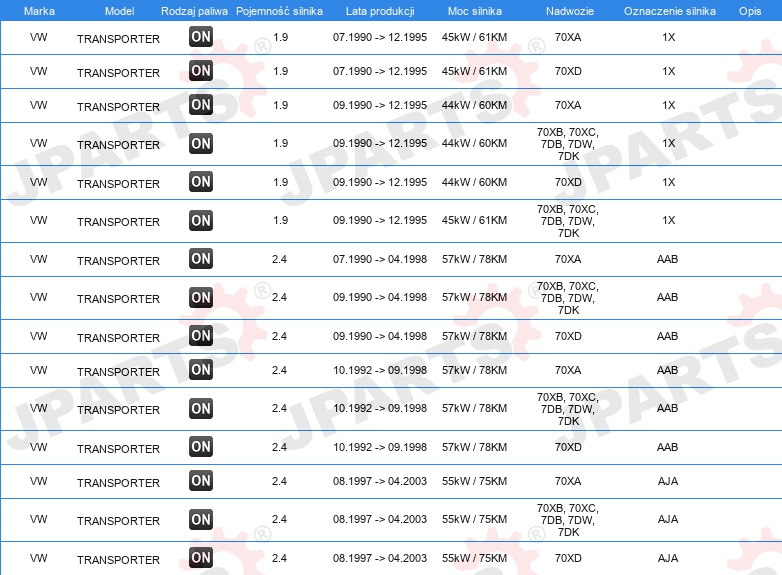Click 10.1992 -> 09.1998 in the 70XA row
Screen dimensions: 782x575
(x=380, y=370)
